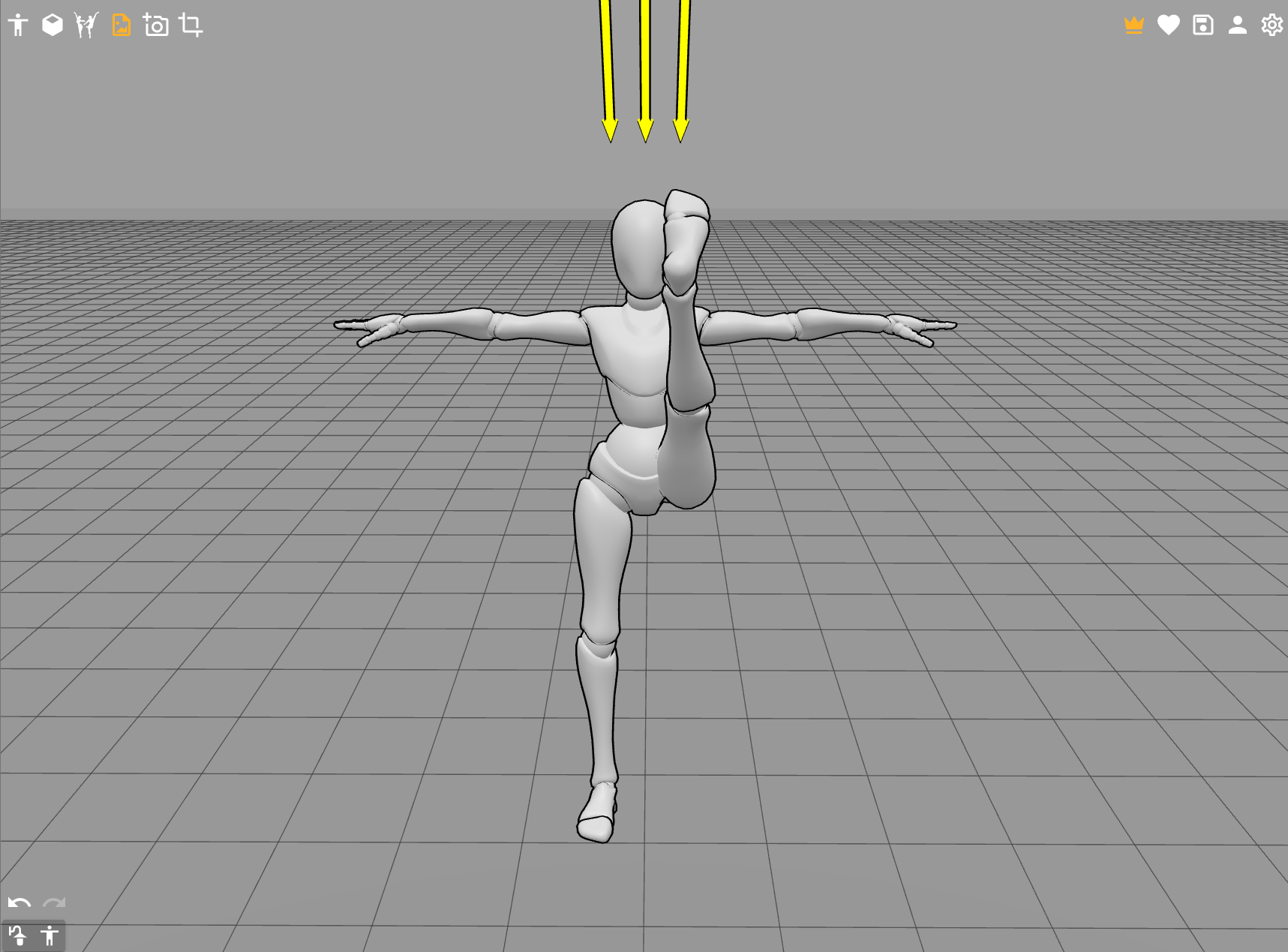Open the dancers pose library icon
The height and width of the screenshot is (952, 1288).
point(86,26)
